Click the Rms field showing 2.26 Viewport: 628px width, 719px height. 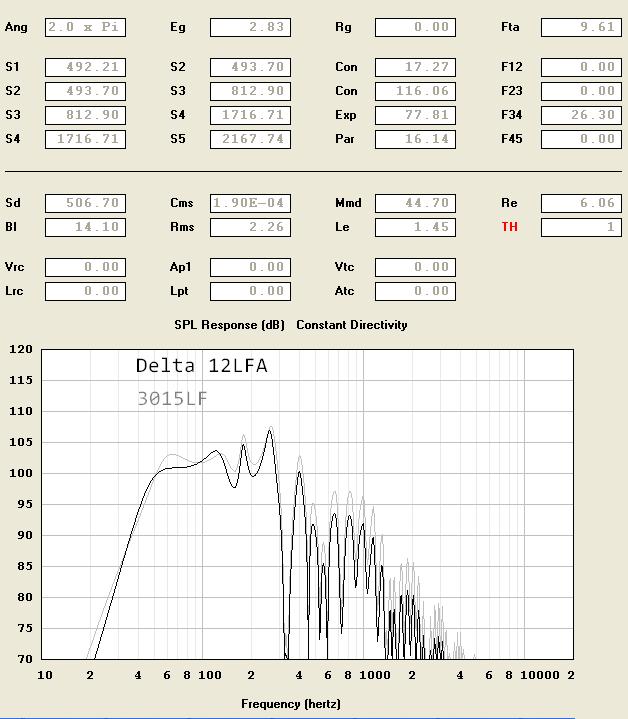[x=250, y=227]
